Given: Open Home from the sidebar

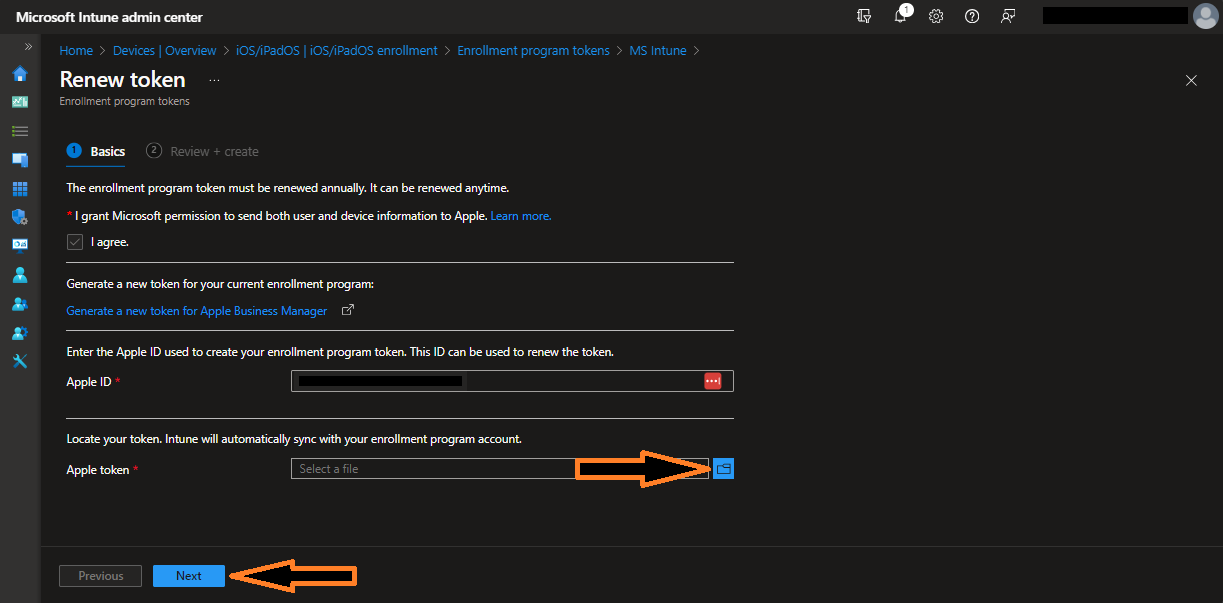Looking at the screenshot, I should pyautogui.click(x=18, y=73).
